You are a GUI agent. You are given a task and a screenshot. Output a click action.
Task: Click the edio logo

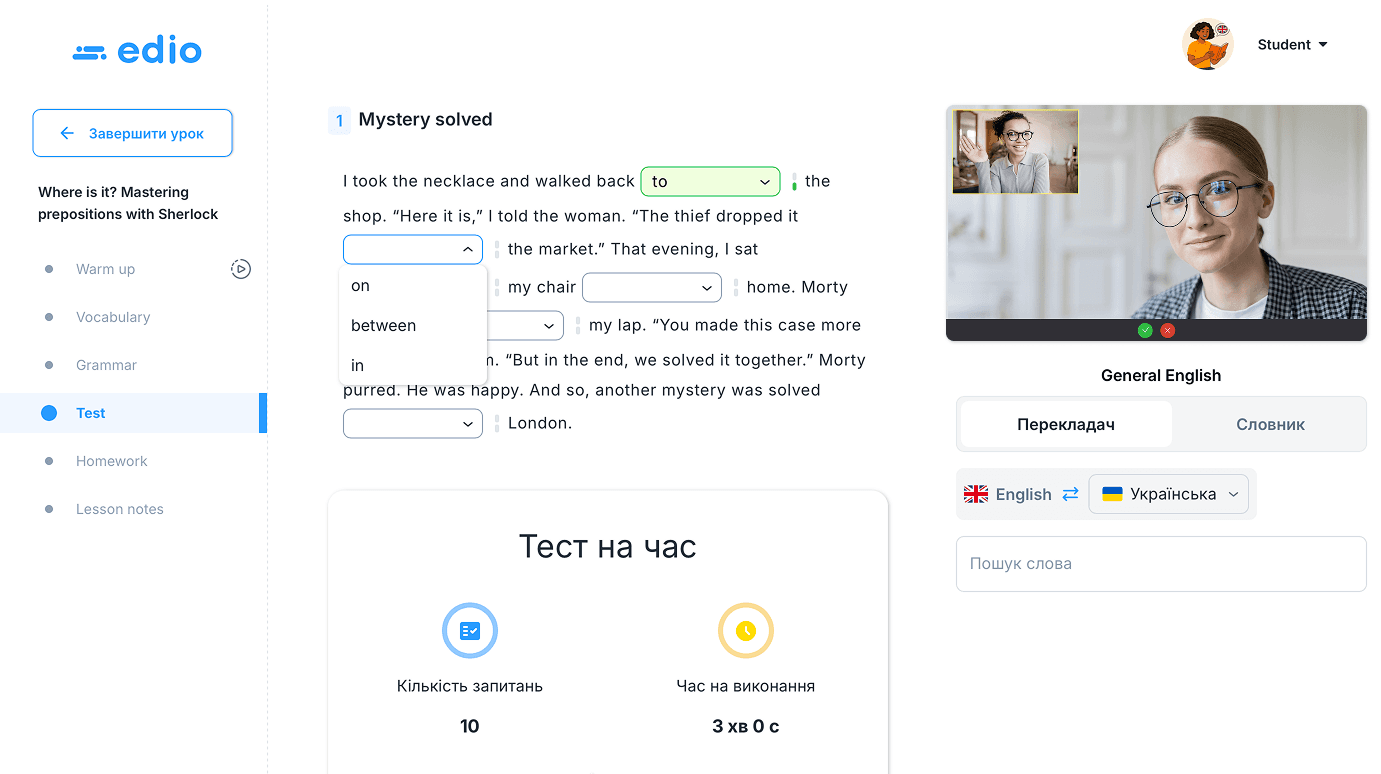tap(137, 51)
